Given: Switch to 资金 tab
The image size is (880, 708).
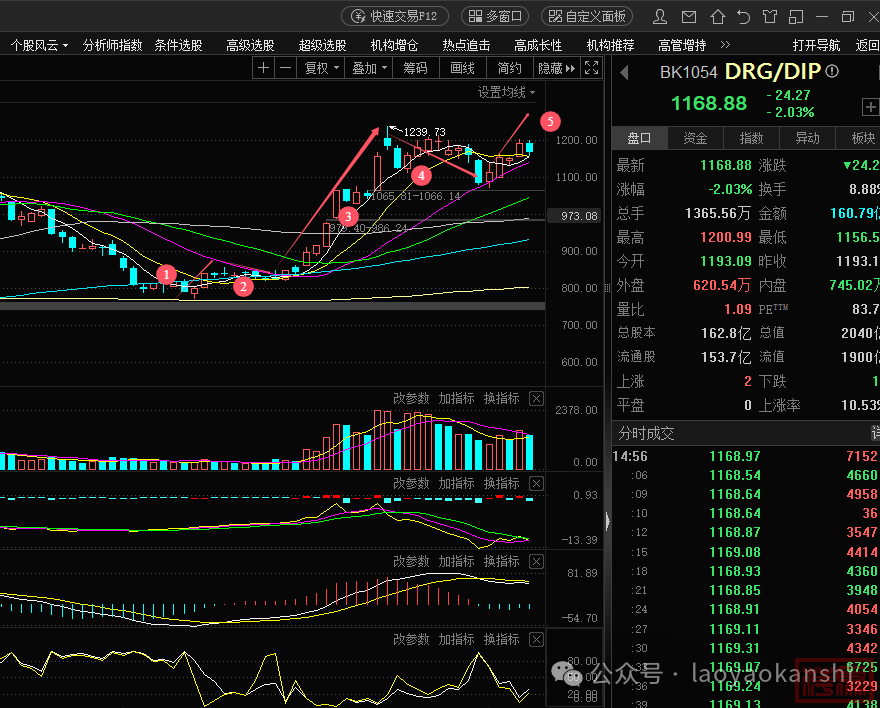Looking at the screenshot, I should pos(695,138).
